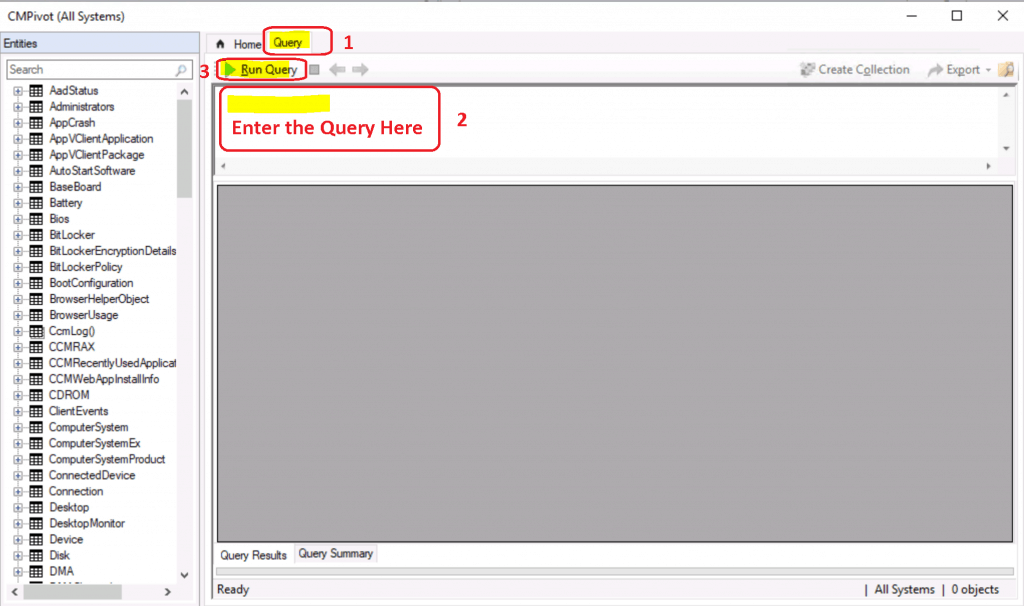The height and width of the screenshot is (606, 1024).
Task: Click Entities list scroll down arrow
Action: tap(184, 575)
